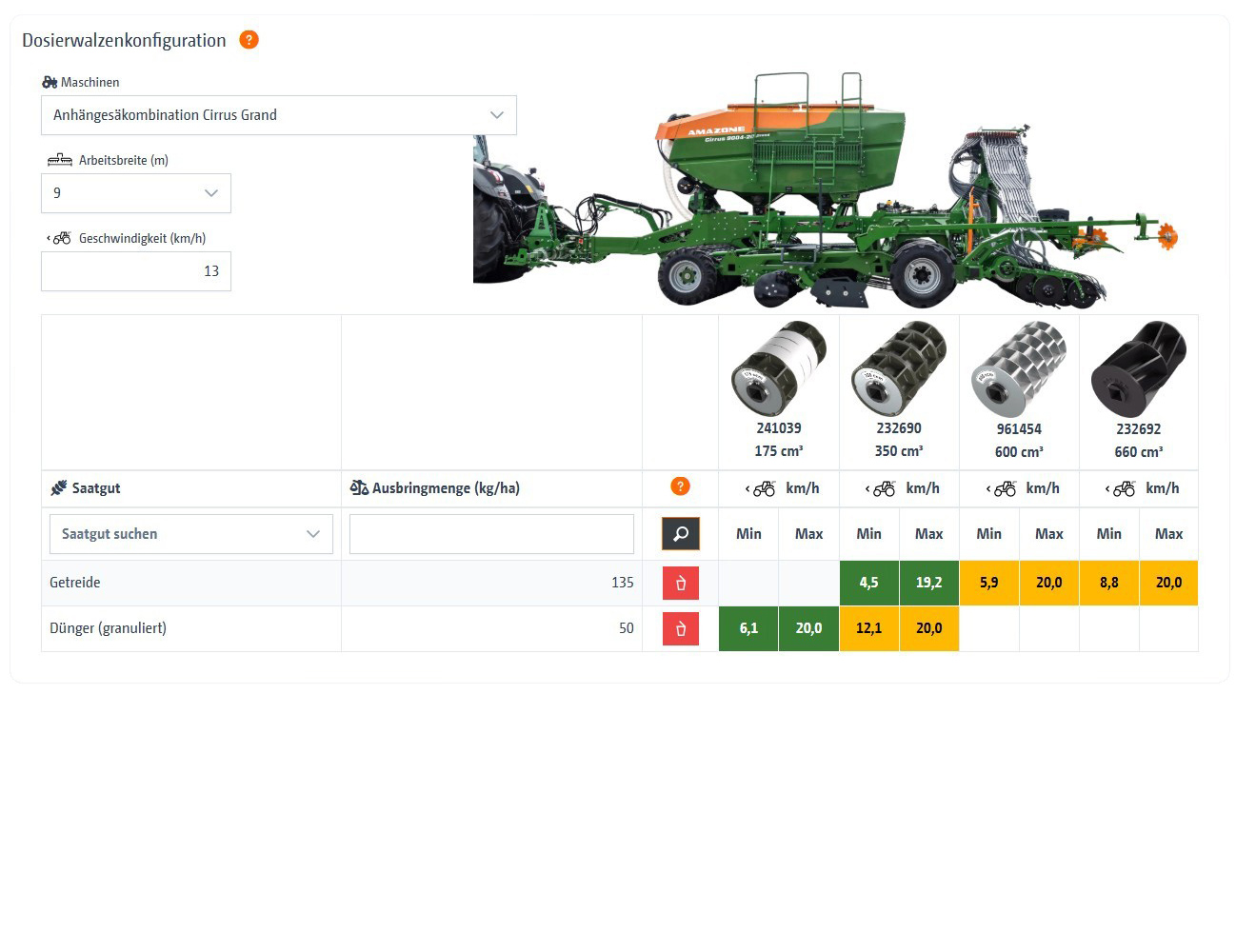Click the magnifier search button
Image resolution: width=1236 pixels, height=952 pixels.
tap(681, 534)
